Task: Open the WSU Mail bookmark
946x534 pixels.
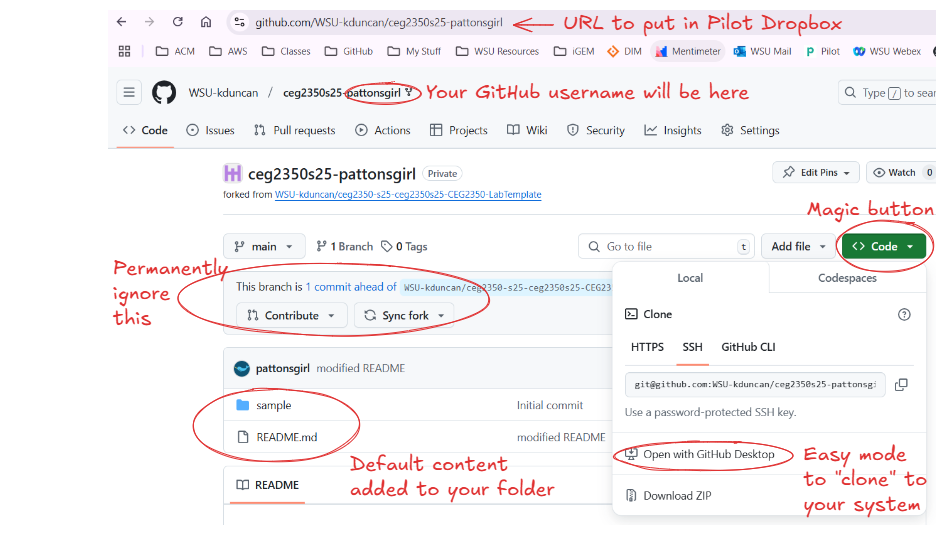Action: [763, 51]
